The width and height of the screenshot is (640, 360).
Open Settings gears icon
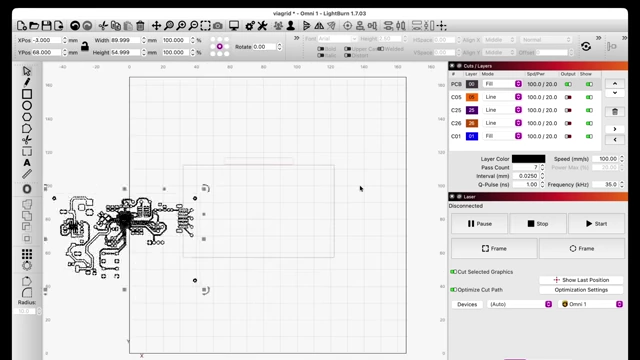tap(250, 26)
